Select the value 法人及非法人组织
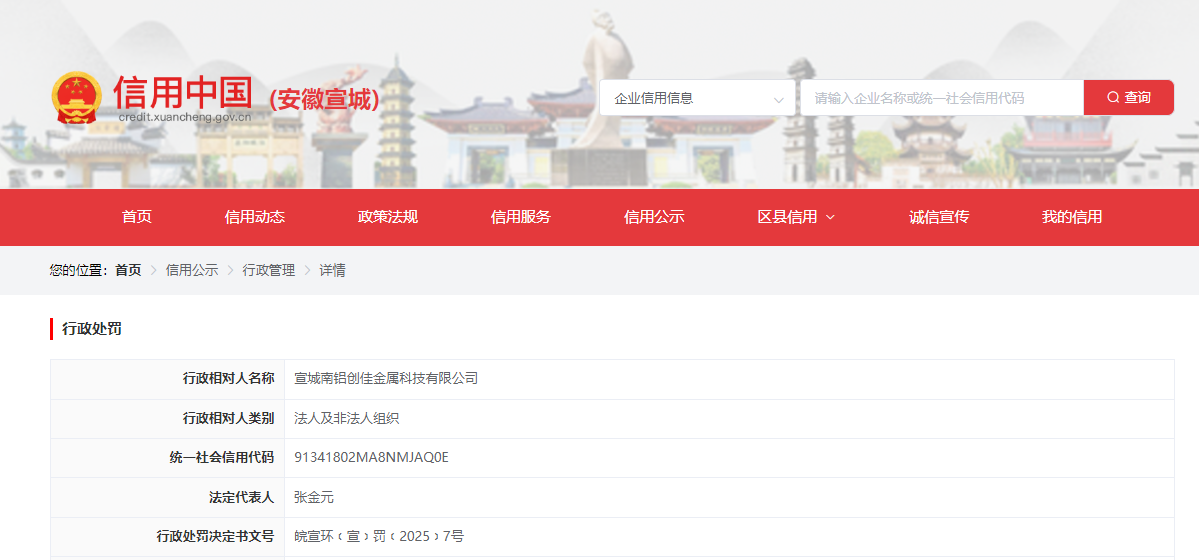Image resolution: width=1199 pixels, height=560 pixels. (347, 418)
